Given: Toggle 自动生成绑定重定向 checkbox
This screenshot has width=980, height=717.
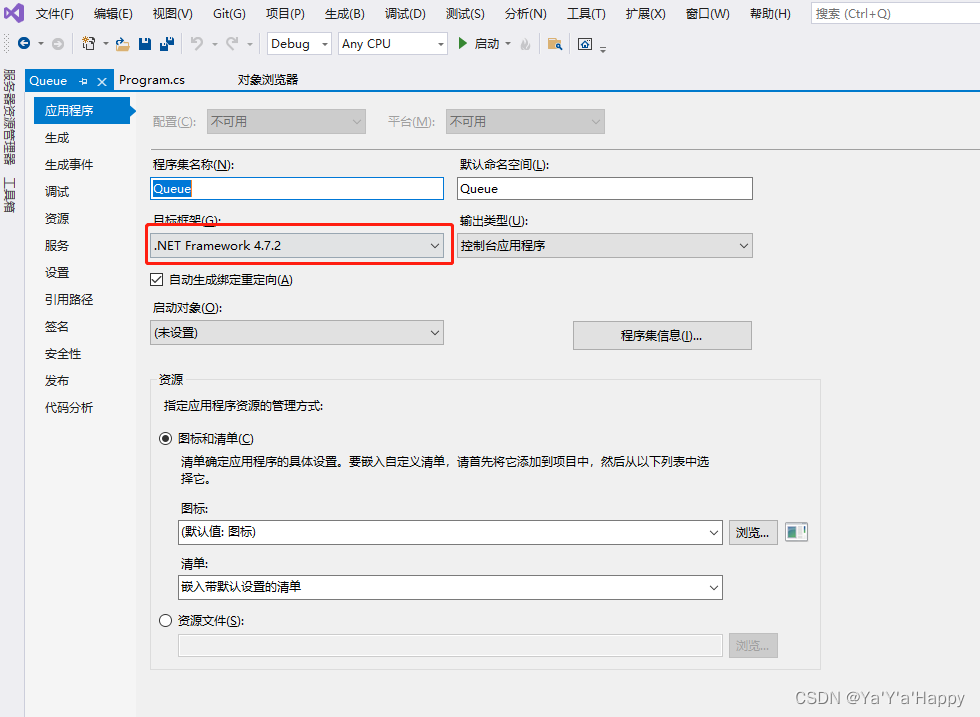Looking at the screenshot, I should coord(157,279).
